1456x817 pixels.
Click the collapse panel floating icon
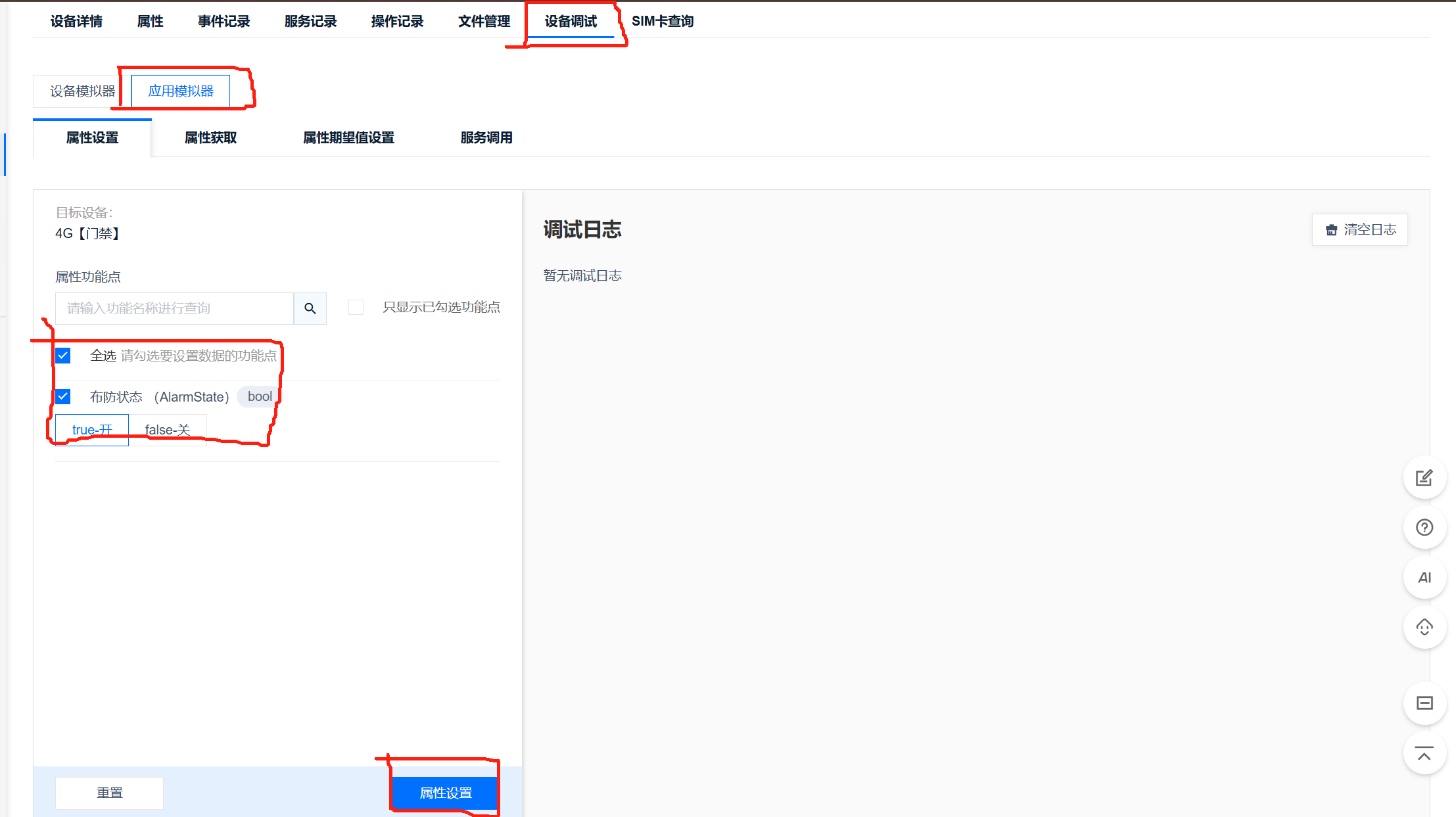click(x=1424, y=703)
